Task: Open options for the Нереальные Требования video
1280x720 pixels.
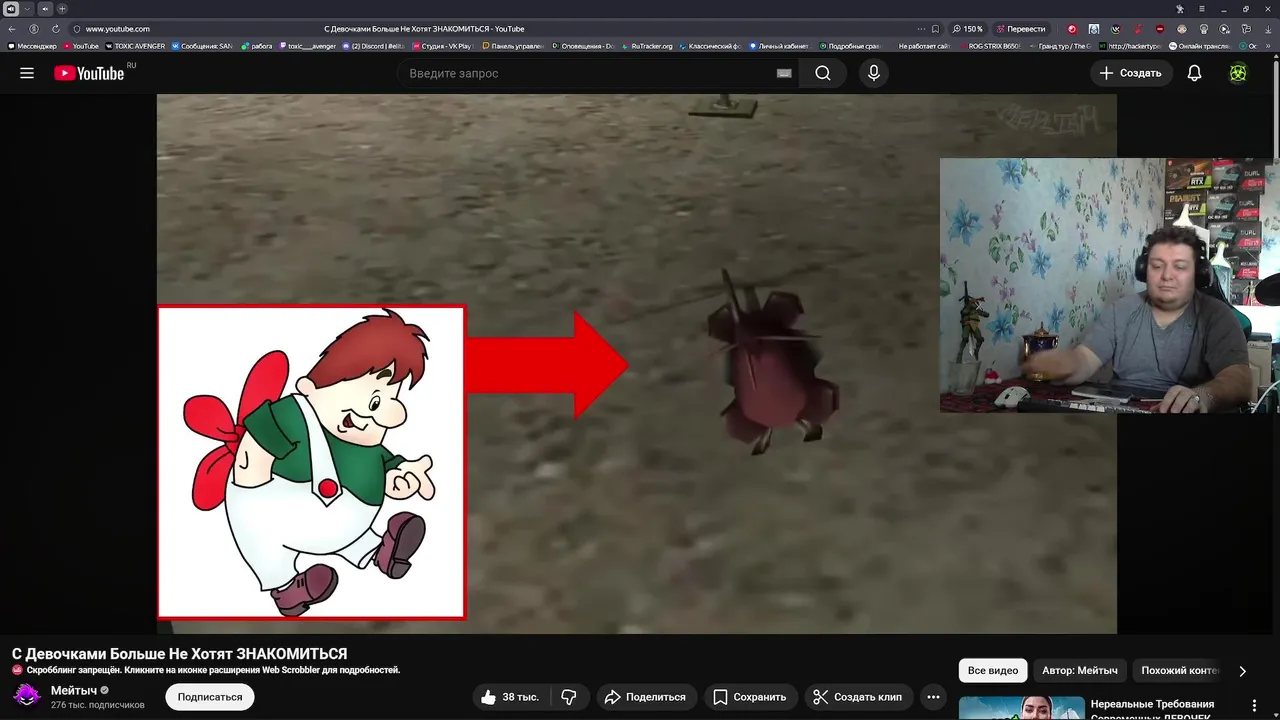Action: [x=1254, y=706]
